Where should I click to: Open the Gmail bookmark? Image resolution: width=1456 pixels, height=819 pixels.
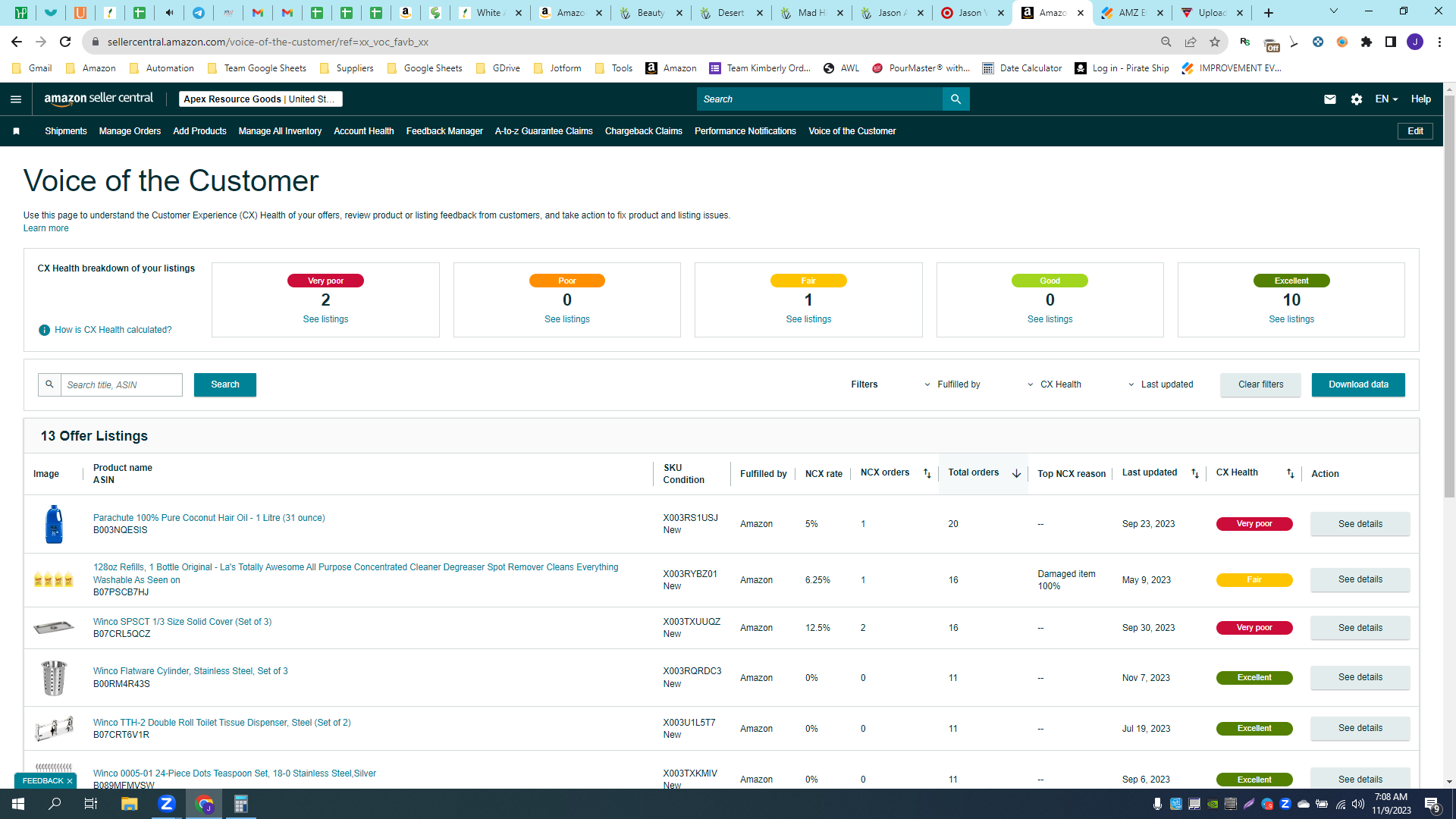click(33, 68)
